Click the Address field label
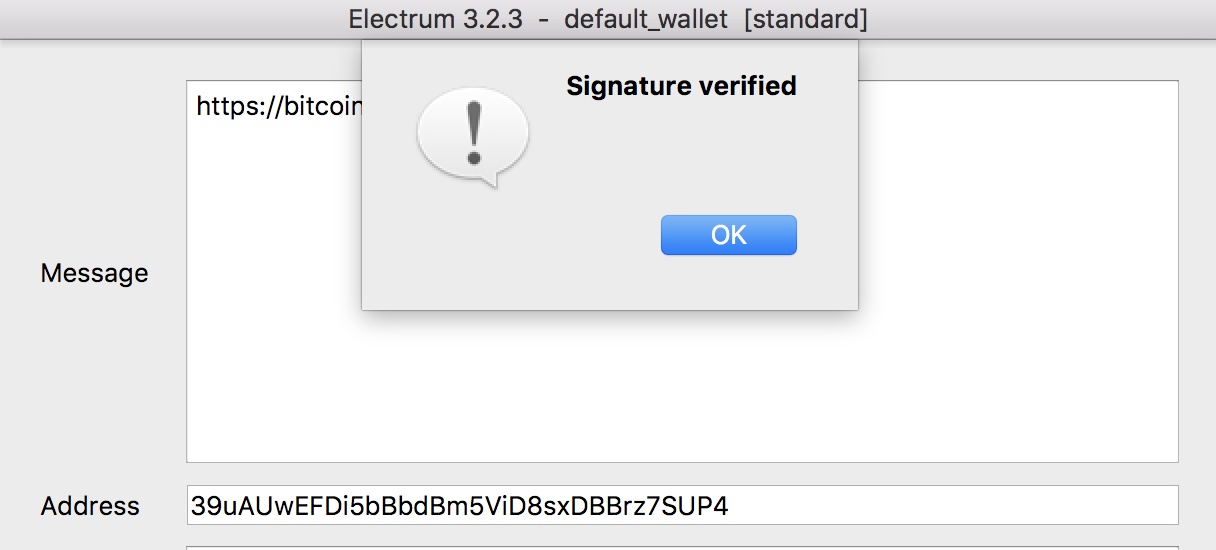Screen dimensions: 1216x550 [x=90, y=506]
